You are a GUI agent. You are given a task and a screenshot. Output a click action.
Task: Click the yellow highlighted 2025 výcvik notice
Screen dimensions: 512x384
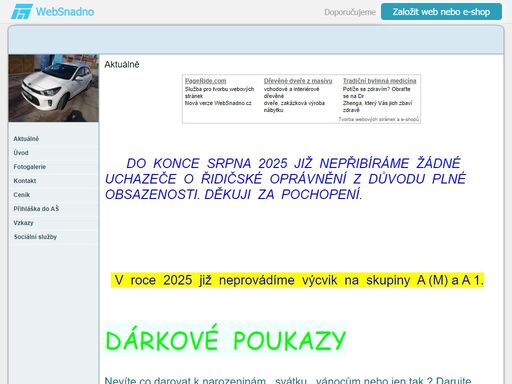click(x=297, y=280)
